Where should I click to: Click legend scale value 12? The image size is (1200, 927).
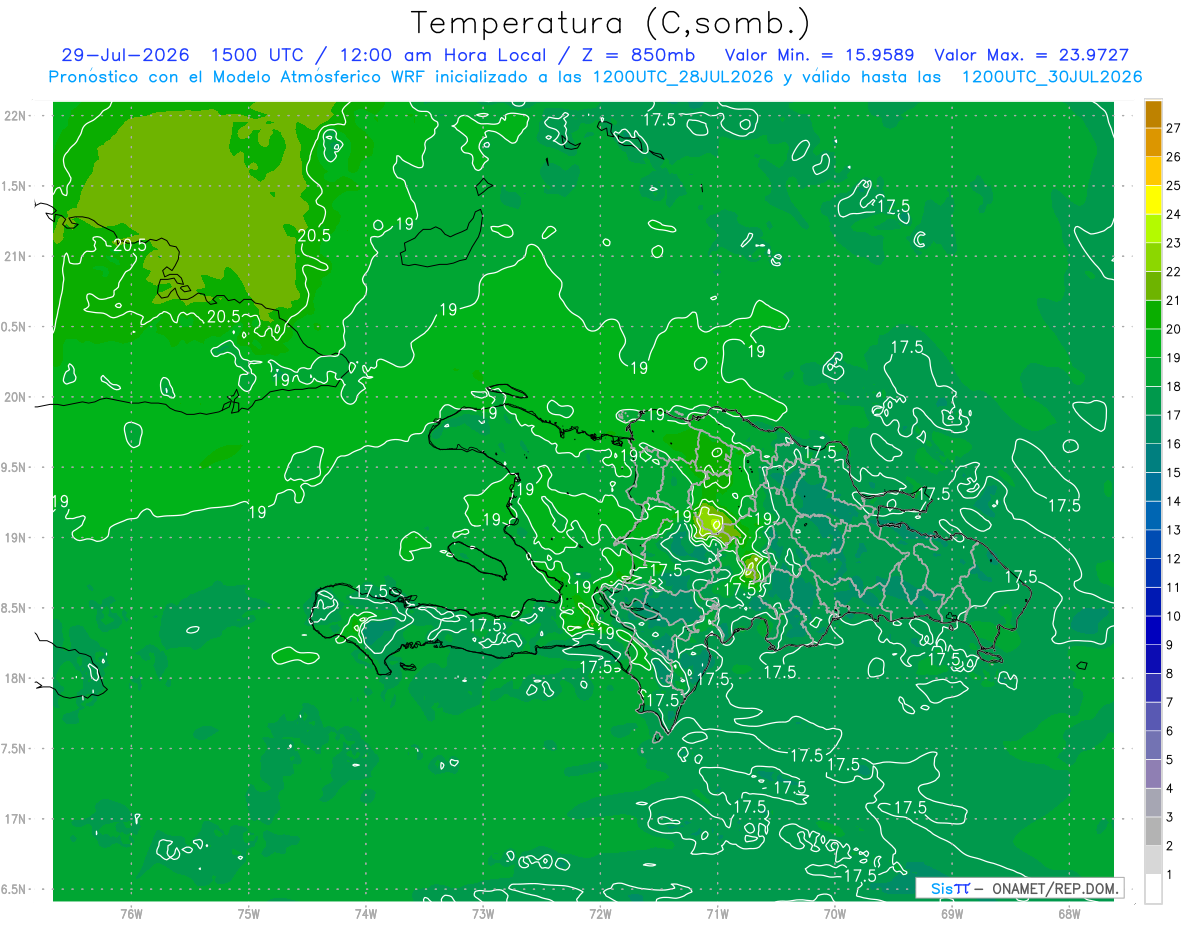(x=1173, y=559)
